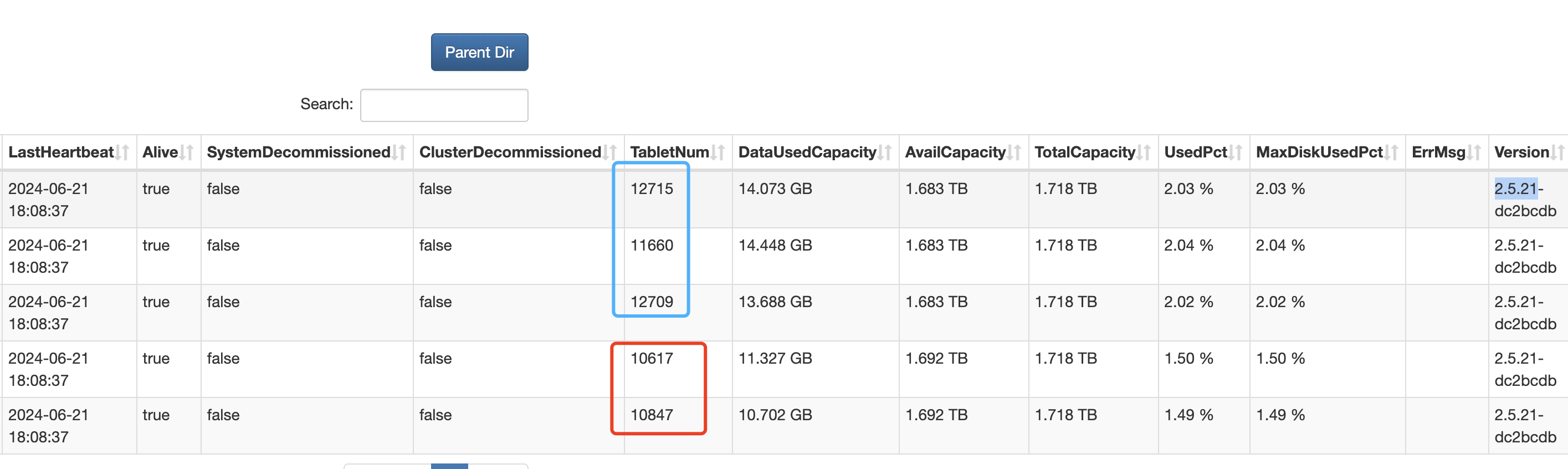Screen dimensions: 1568x469
Task: Sort by MaxDiskUsedPct column arrows
Action: point(1391,152)
